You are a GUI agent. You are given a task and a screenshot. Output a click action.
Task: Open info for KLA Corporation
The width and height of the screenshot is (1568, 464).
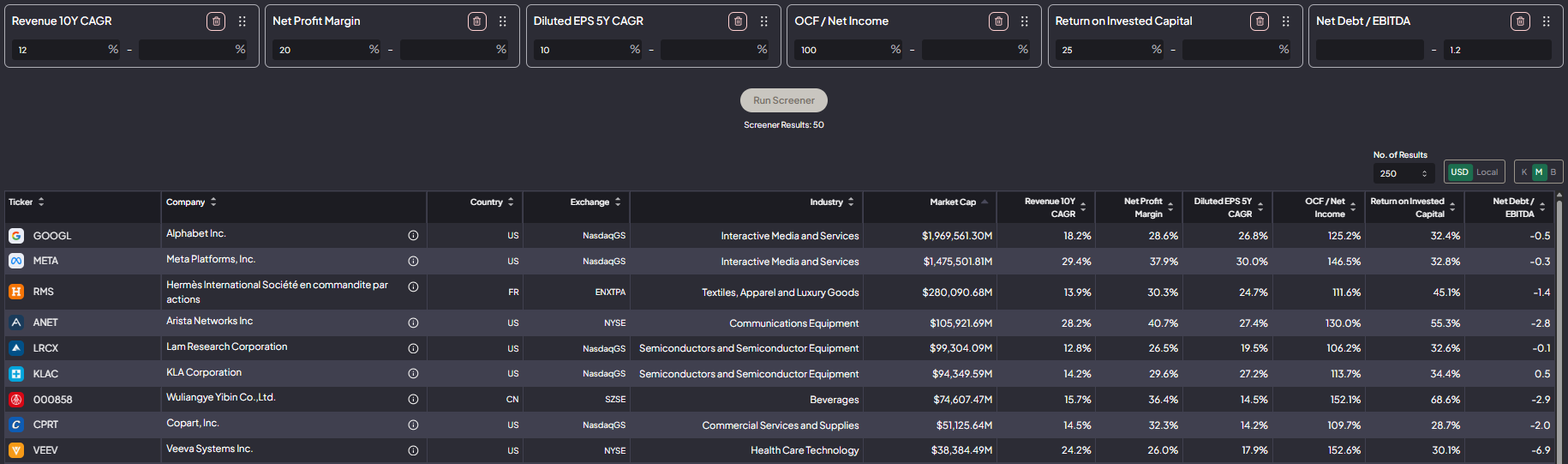tap(413, 373)
